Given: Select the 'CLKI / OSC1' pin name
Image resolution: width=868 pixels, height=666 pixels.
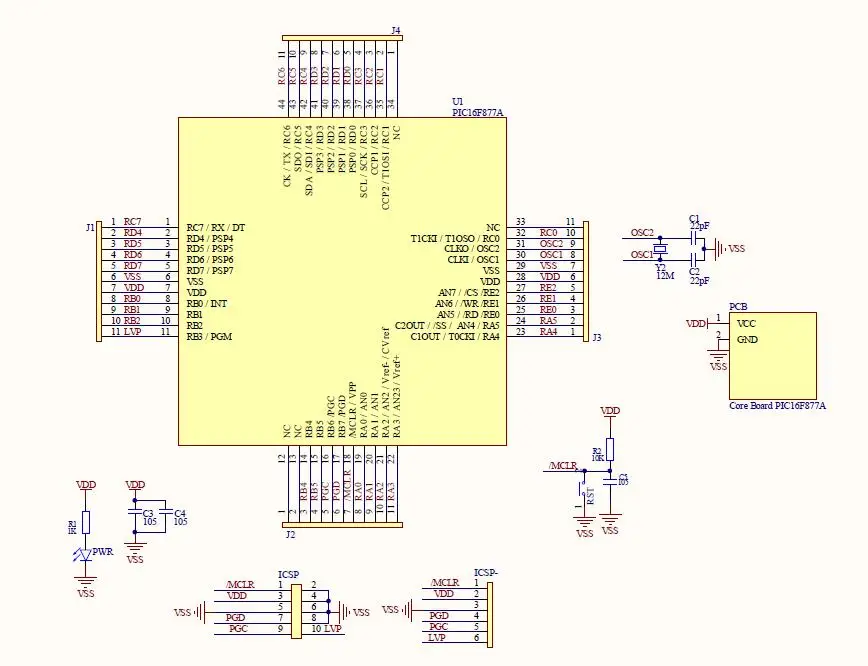Looking at the screenshot, I should tap(473, 260).
